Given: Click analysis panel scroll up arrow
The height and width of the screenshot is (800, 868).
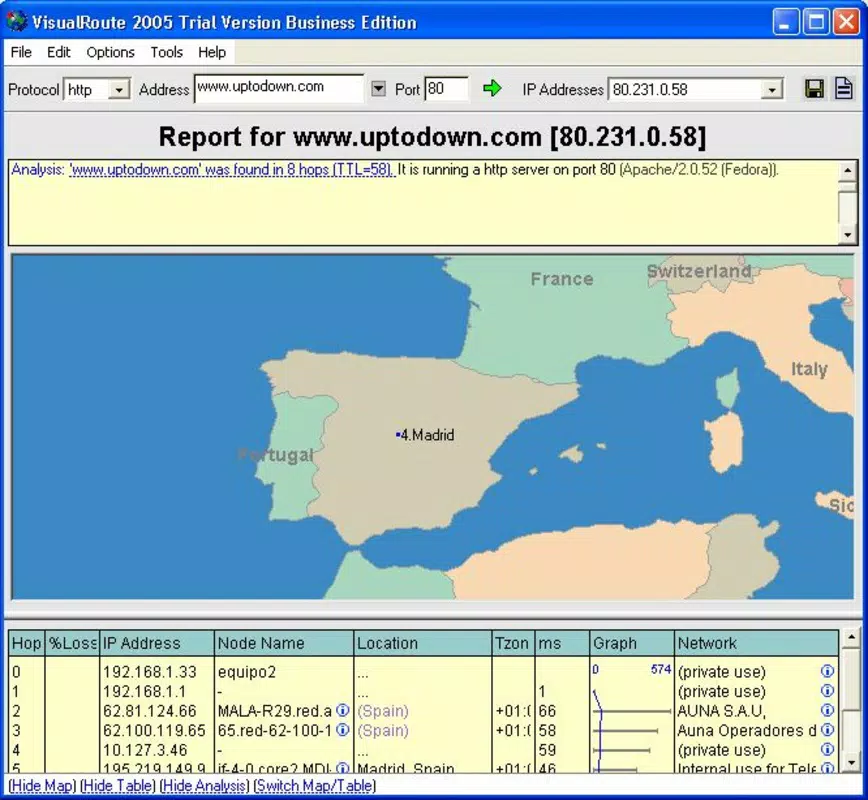Looking at the screenshot, I should click(848, 171).
